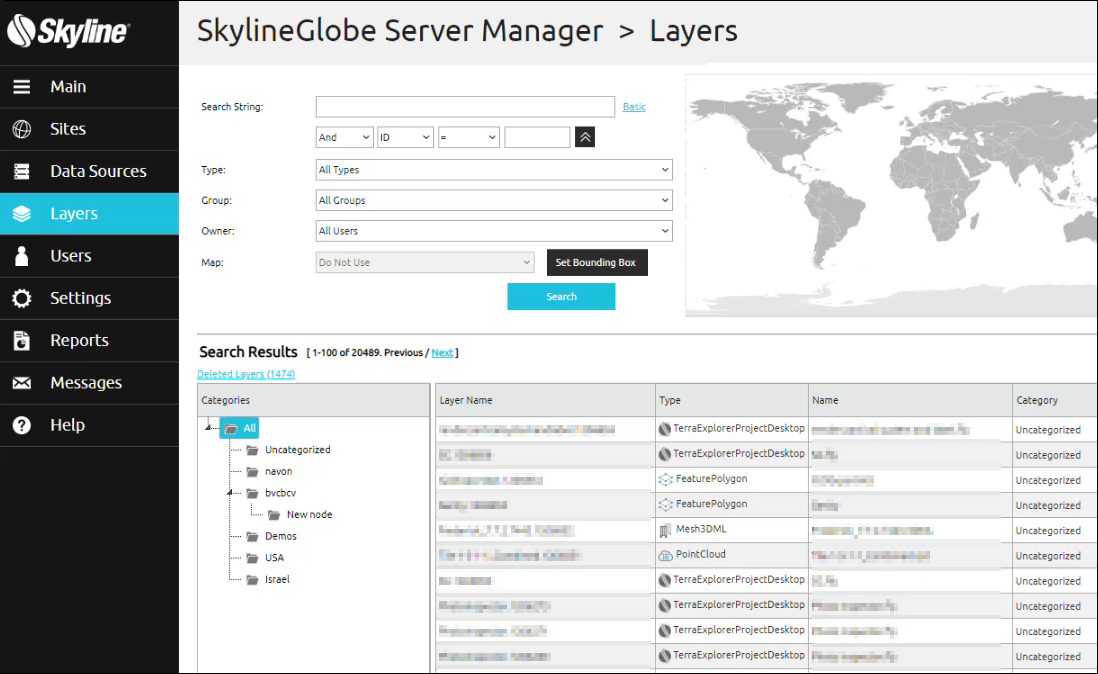The height and width of the screenshot is (674, 1098).
Task: Click the Settings gear icon
Action: (x=22, y=298)
